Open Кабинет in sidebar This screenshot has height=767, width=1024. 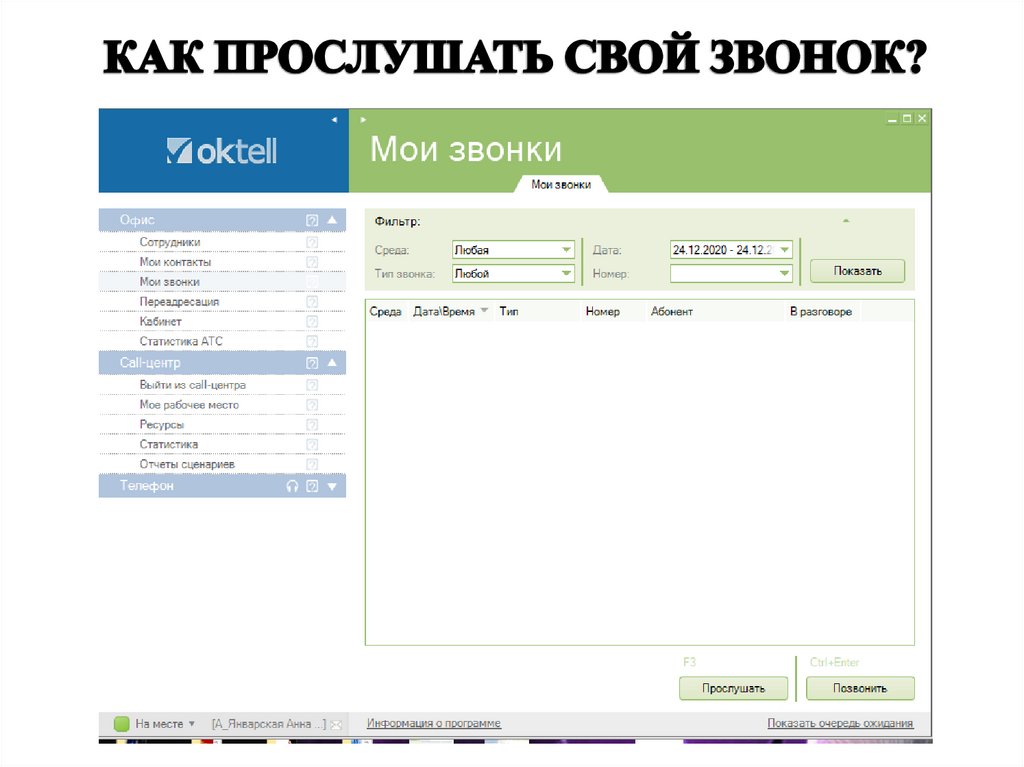tap(161, 321)
